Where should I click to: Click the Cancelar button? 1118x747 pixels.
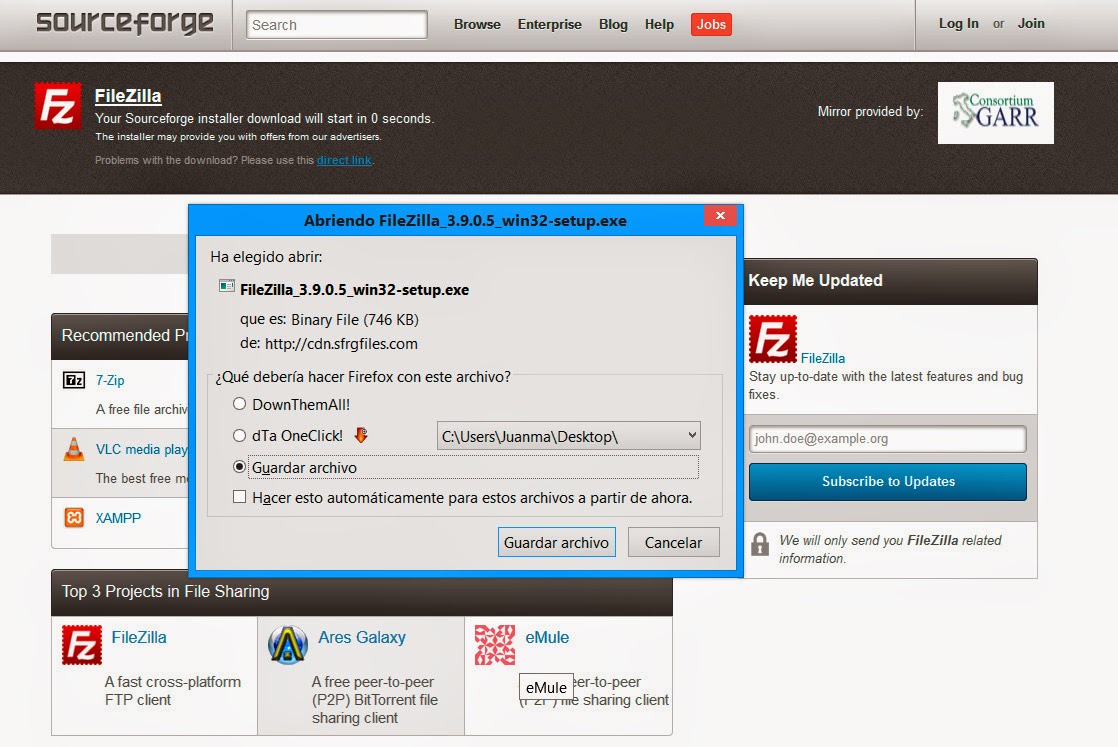pos(673,542)
